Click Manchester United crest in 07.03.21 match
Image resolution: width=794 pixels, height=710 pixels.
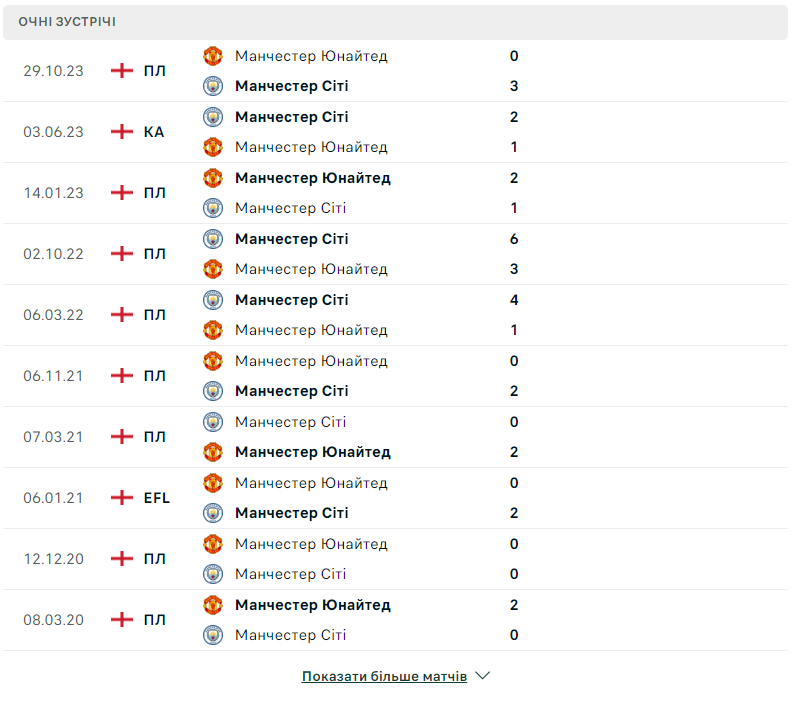coord(212,452)
